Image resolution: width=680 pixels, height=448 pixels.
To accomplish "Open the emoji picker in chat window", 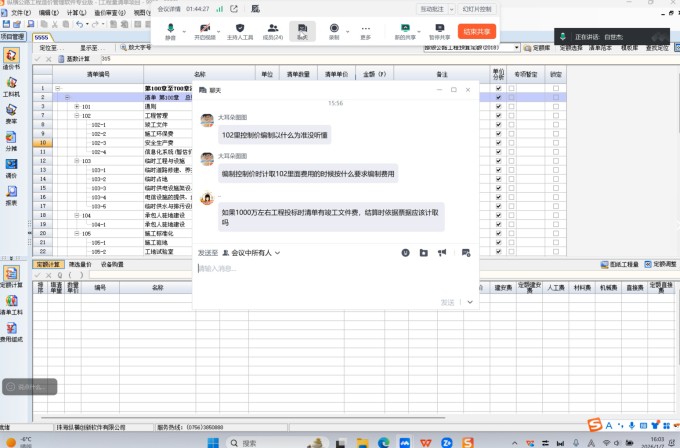I will tap(406, 252).
